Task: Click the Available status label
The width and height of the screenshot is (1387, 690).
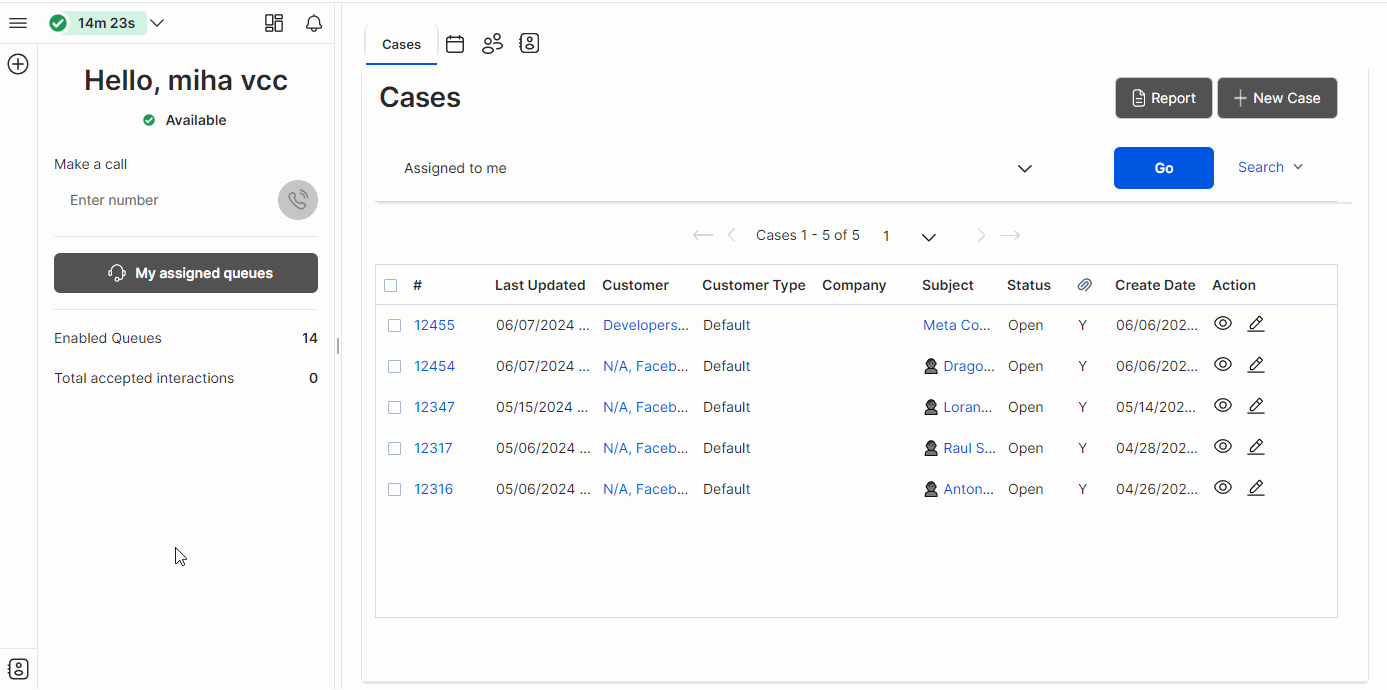Action: (195, 120)
